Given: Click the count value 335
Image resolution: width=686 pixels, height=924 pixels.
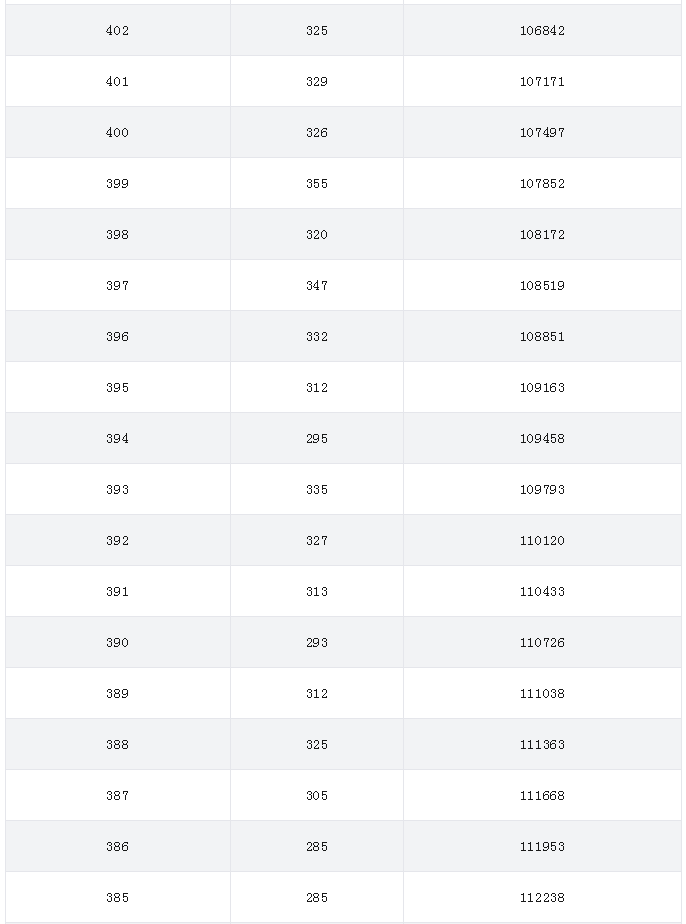Looking at the screenshot, I should coord(316,489).
